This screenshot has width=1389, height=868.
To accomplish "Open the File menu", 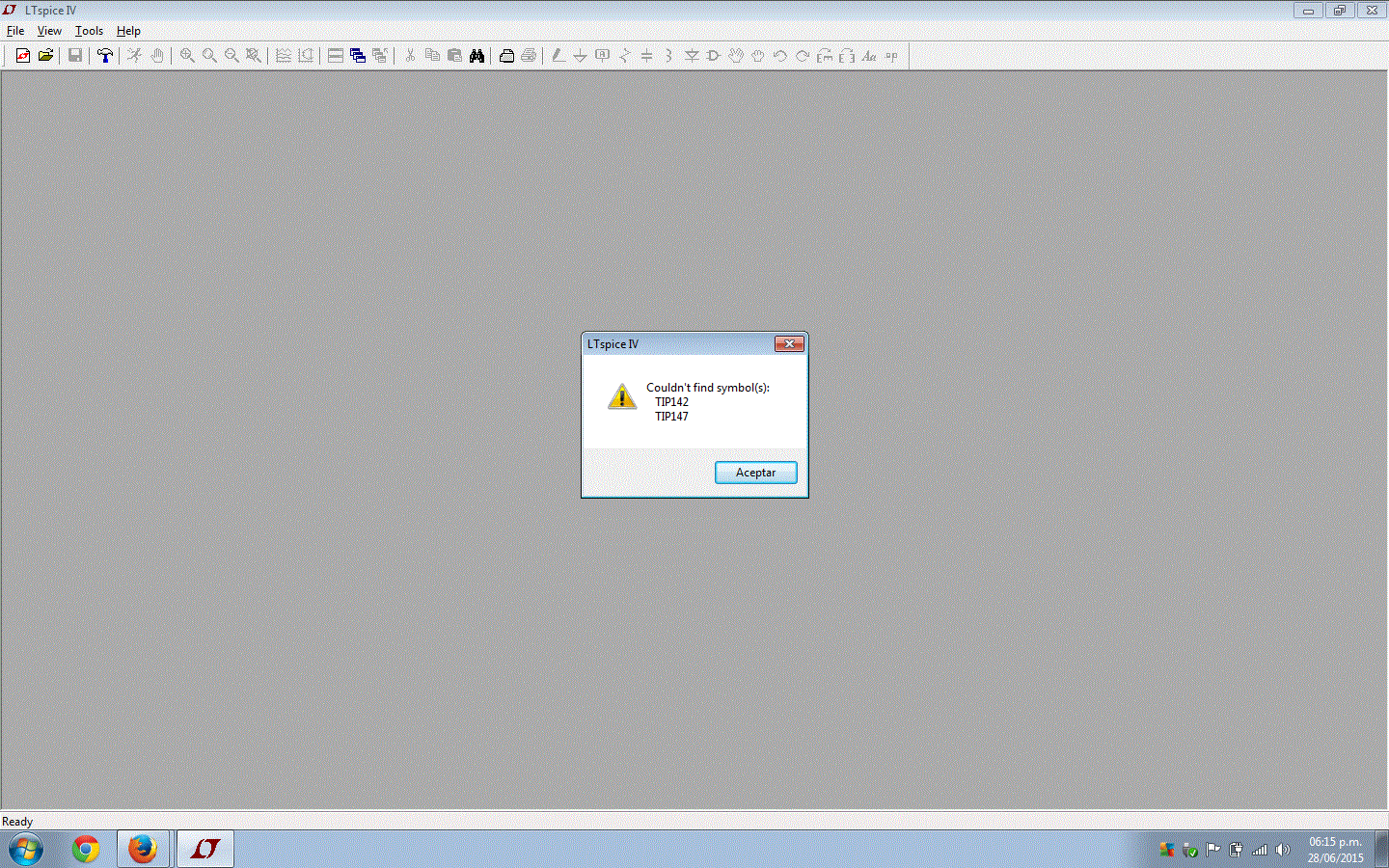I will (15, 31).
